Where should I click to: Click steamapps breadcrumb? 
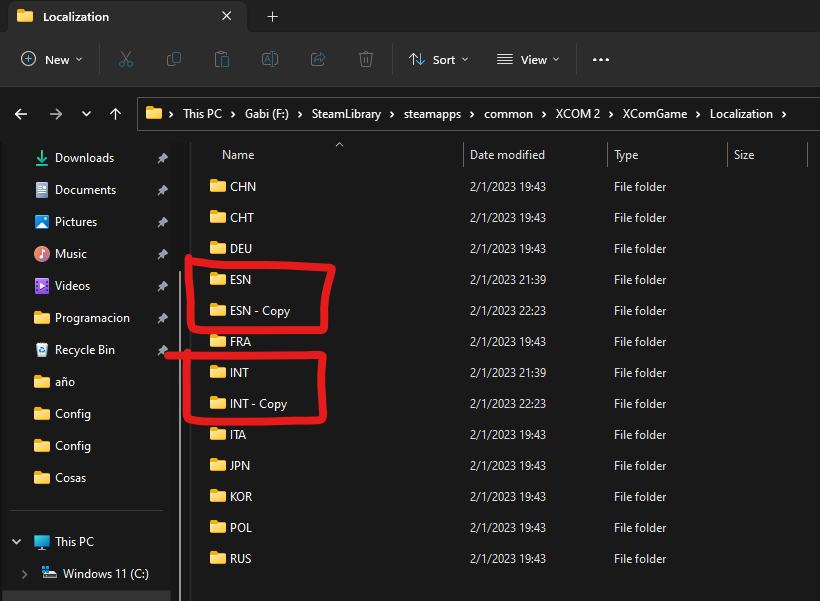click(x=432, y=114)
